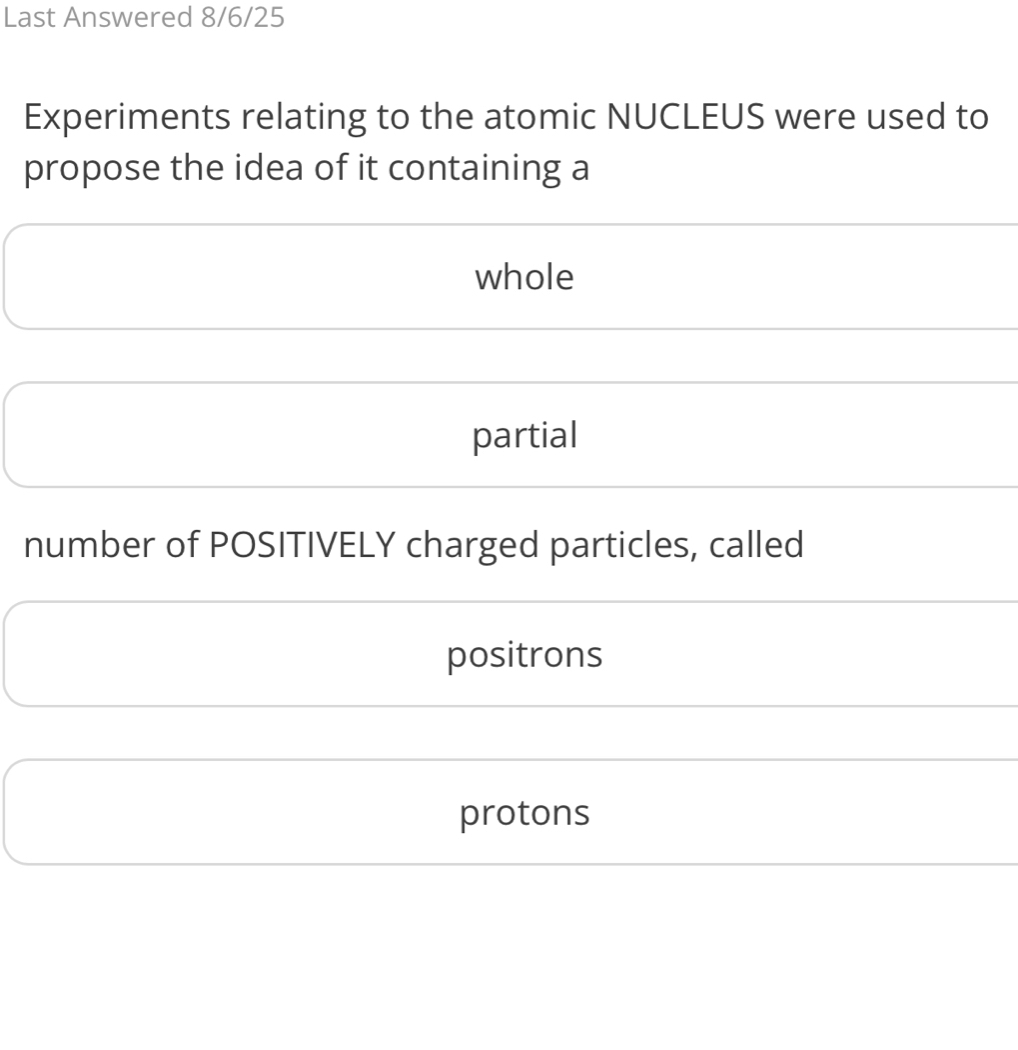Click the word 'relating' in the question
Screen dimensions: 1018x1050
pyautogui.click(x=304, y=117)
